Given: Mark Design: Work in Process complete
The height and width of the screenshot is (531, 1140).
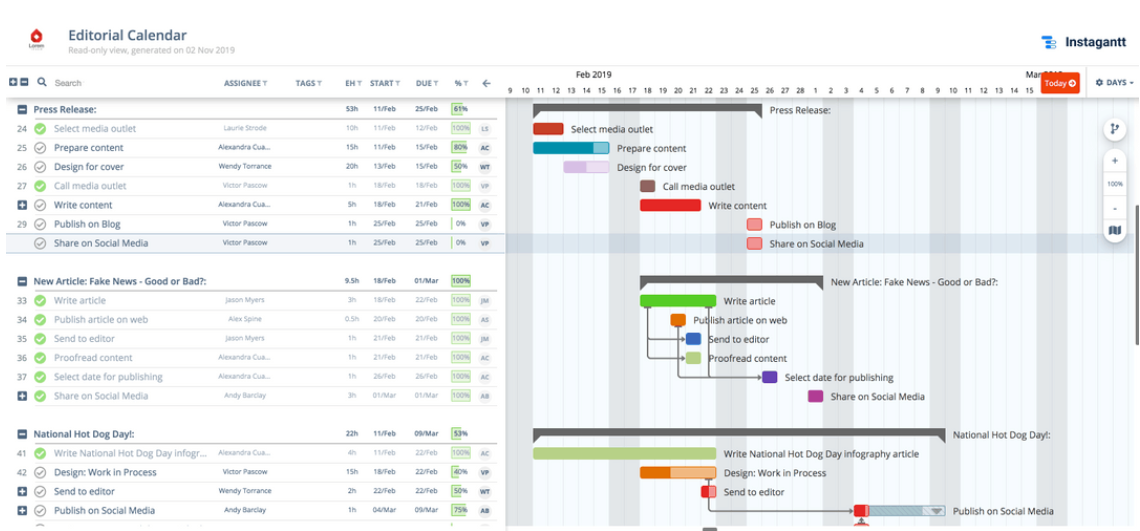Looking at the screenshot, I should (x=40, y=472).
